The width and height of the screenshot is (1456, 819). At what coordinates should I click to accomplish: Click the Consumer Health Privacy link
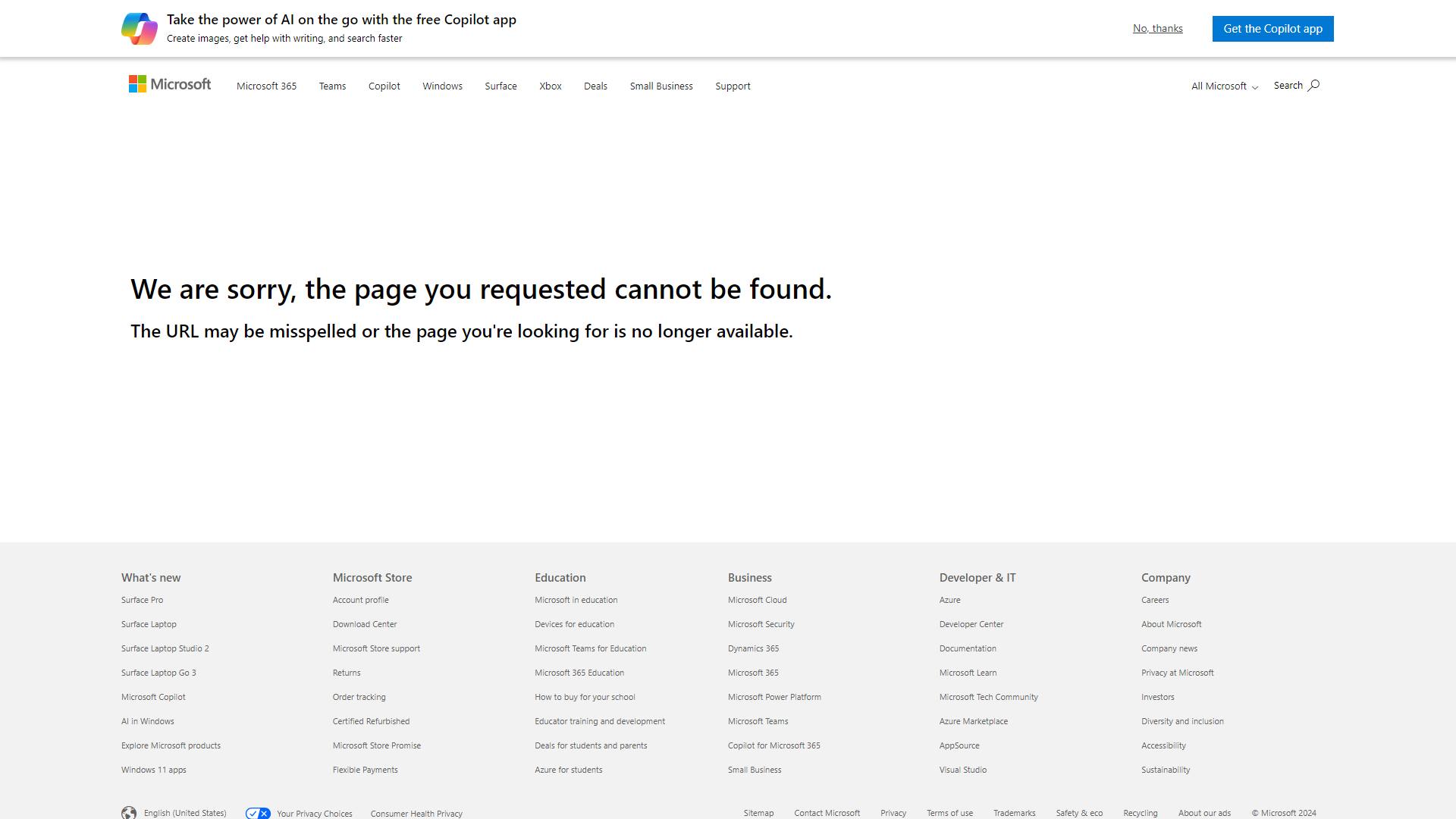[x=416, y=813]
